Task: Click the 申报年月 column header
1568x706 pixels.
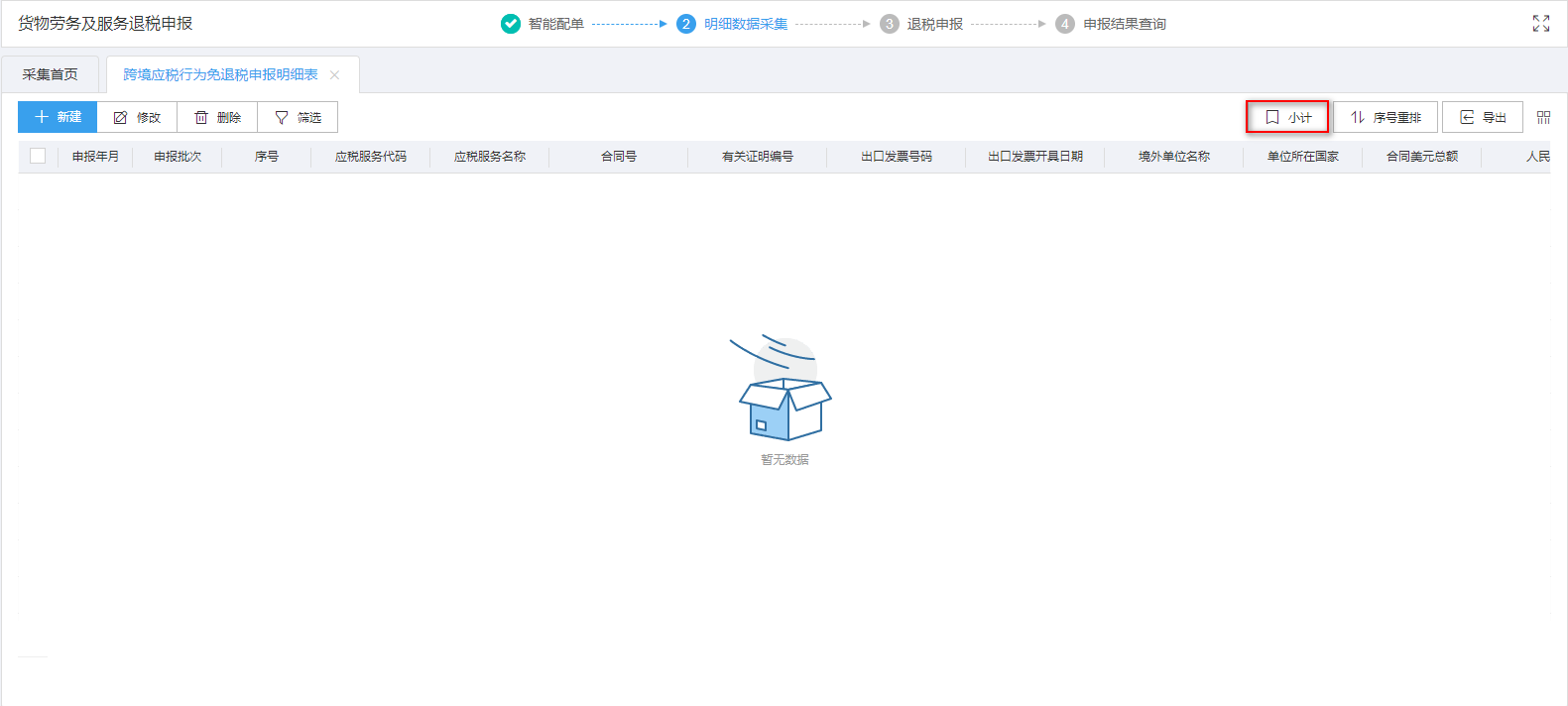Action: click(95, 157)
